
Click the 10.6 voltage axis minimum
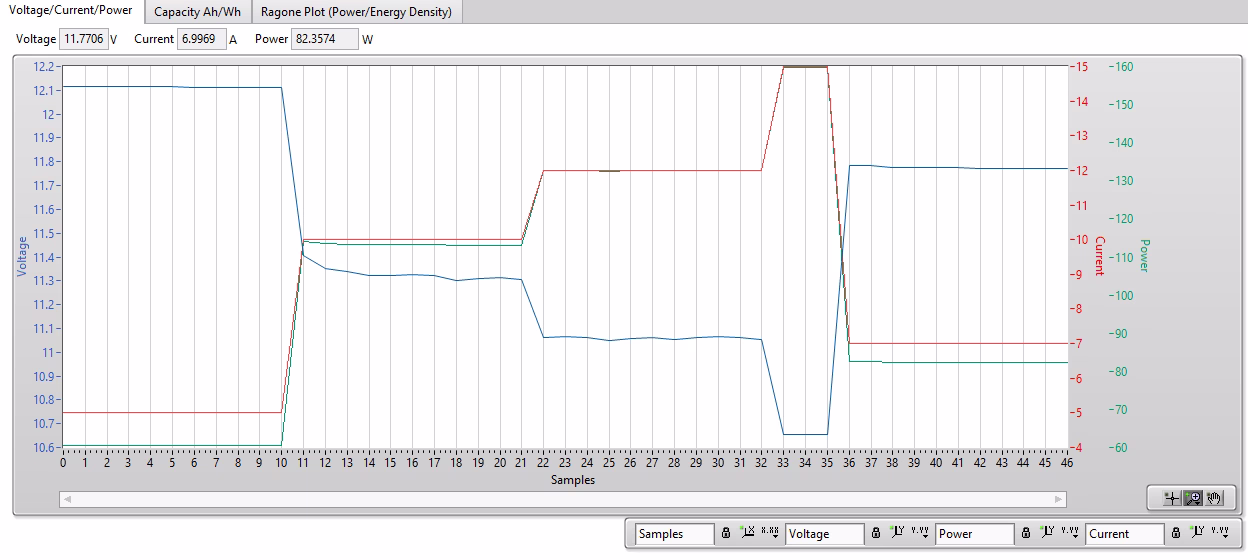[x=45, y=447]
